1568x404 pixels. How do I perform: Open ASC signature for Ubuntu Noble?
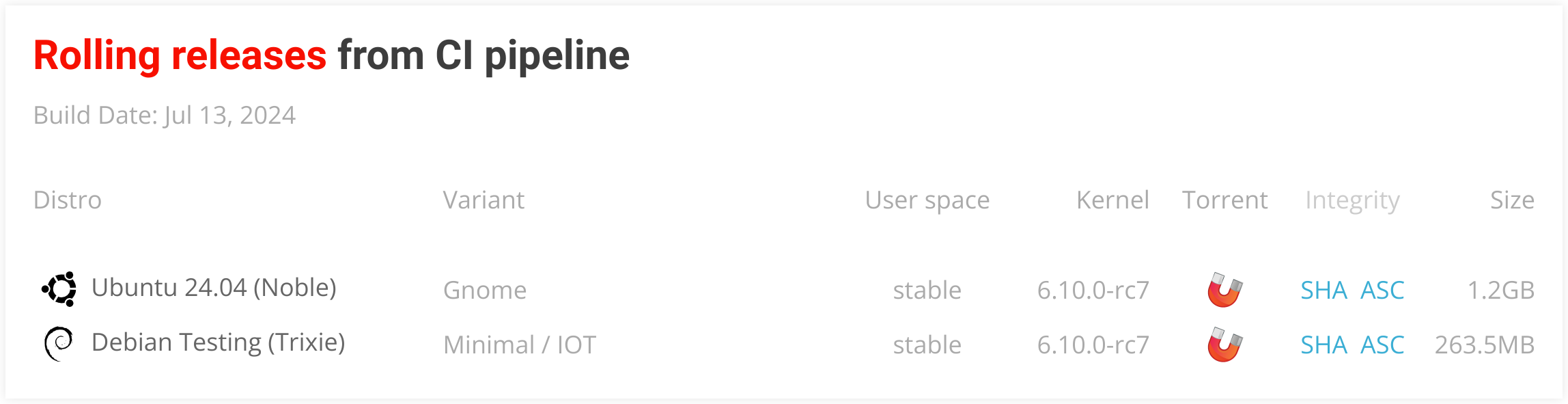point(1382,291)
